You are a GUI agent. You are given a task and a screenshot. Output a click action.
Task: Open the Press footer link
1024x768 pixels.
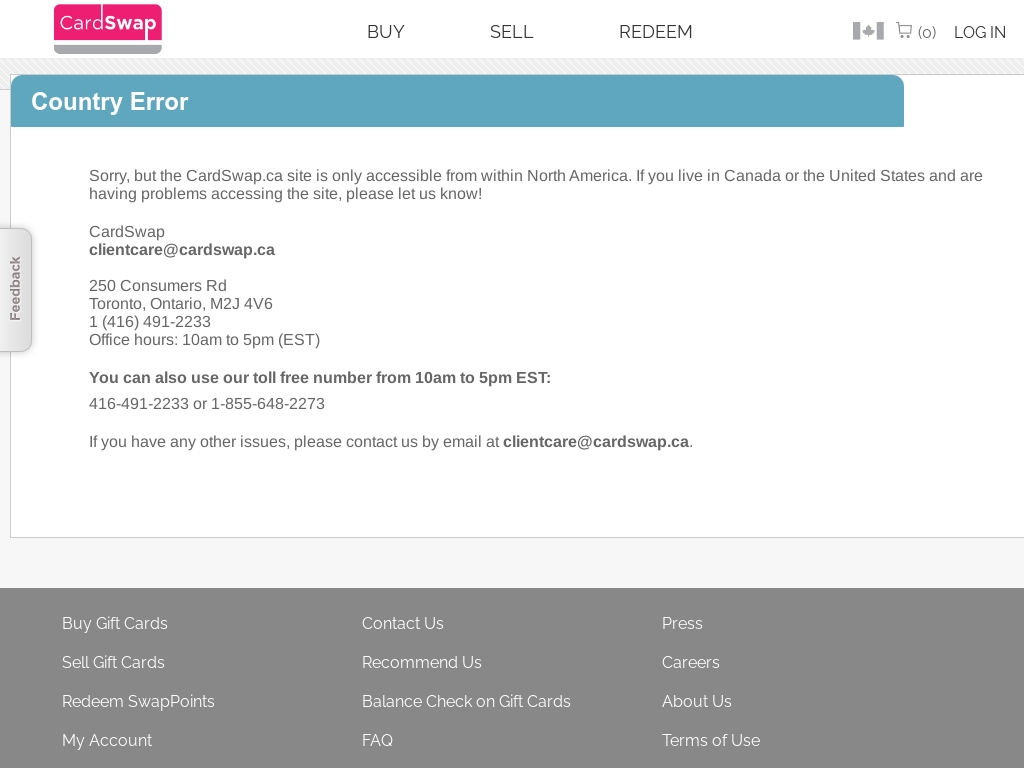(682, 624)
